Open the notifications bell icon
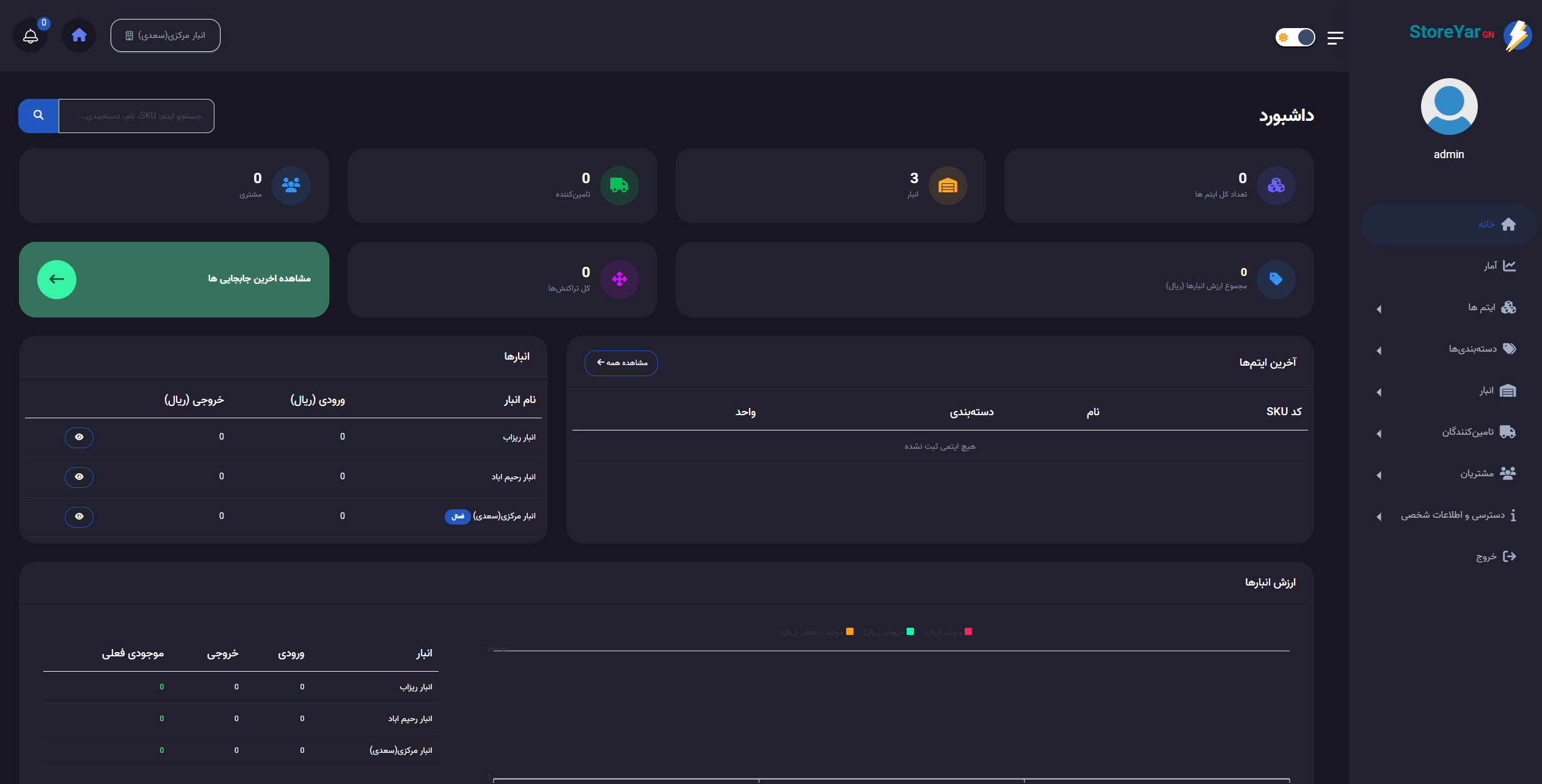Screen dimensions: 1542x784 tap(31, 36)
